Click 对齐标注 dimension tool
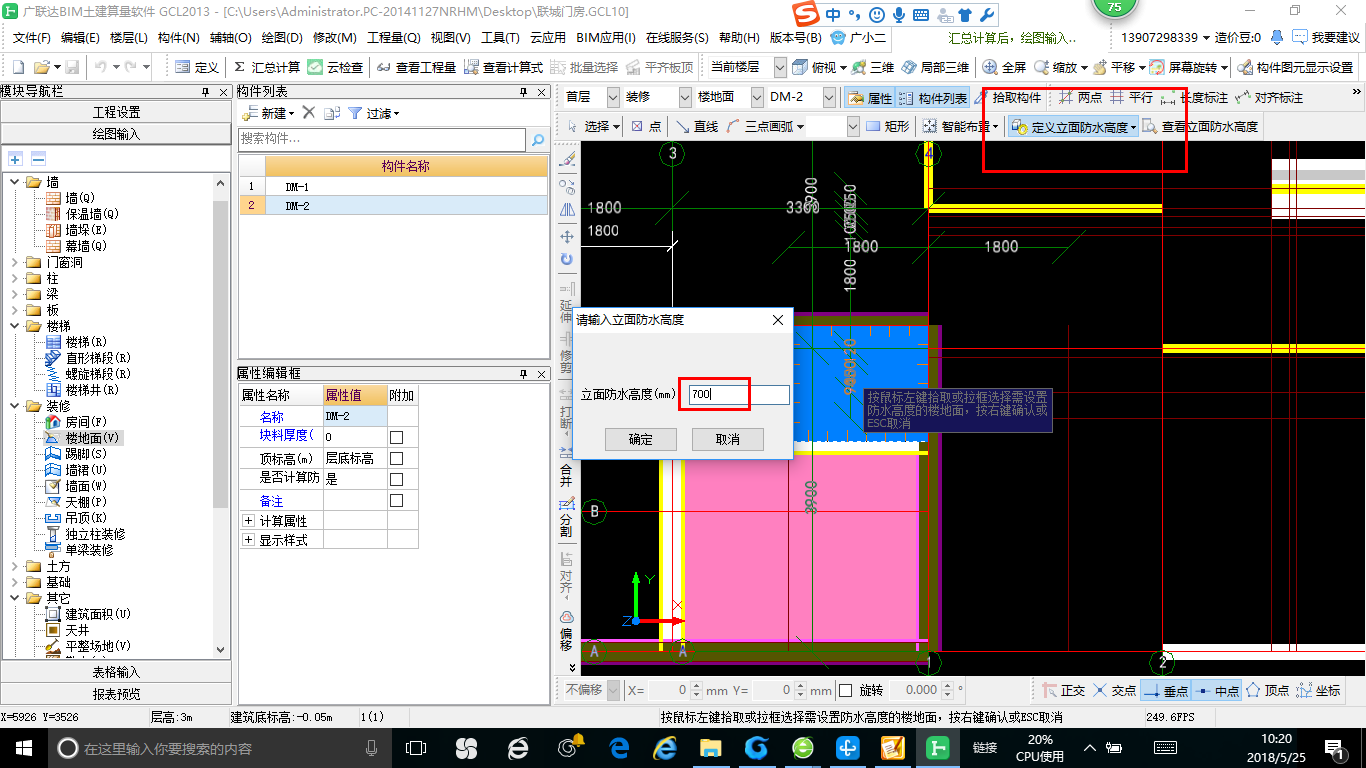The width and height of the screenshot is (1366, 768). (x=1269, y=98)
